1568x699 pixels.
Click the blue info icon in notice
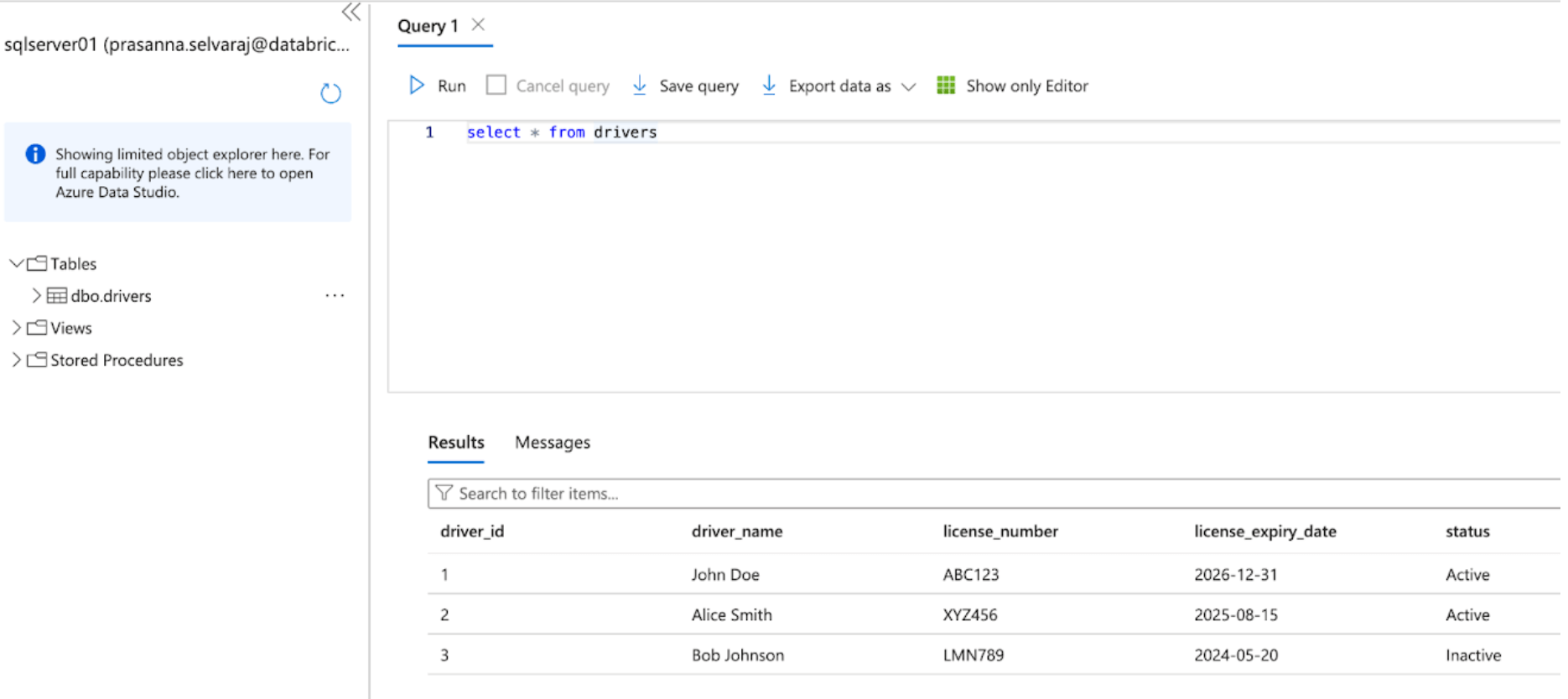pos(35,154)
